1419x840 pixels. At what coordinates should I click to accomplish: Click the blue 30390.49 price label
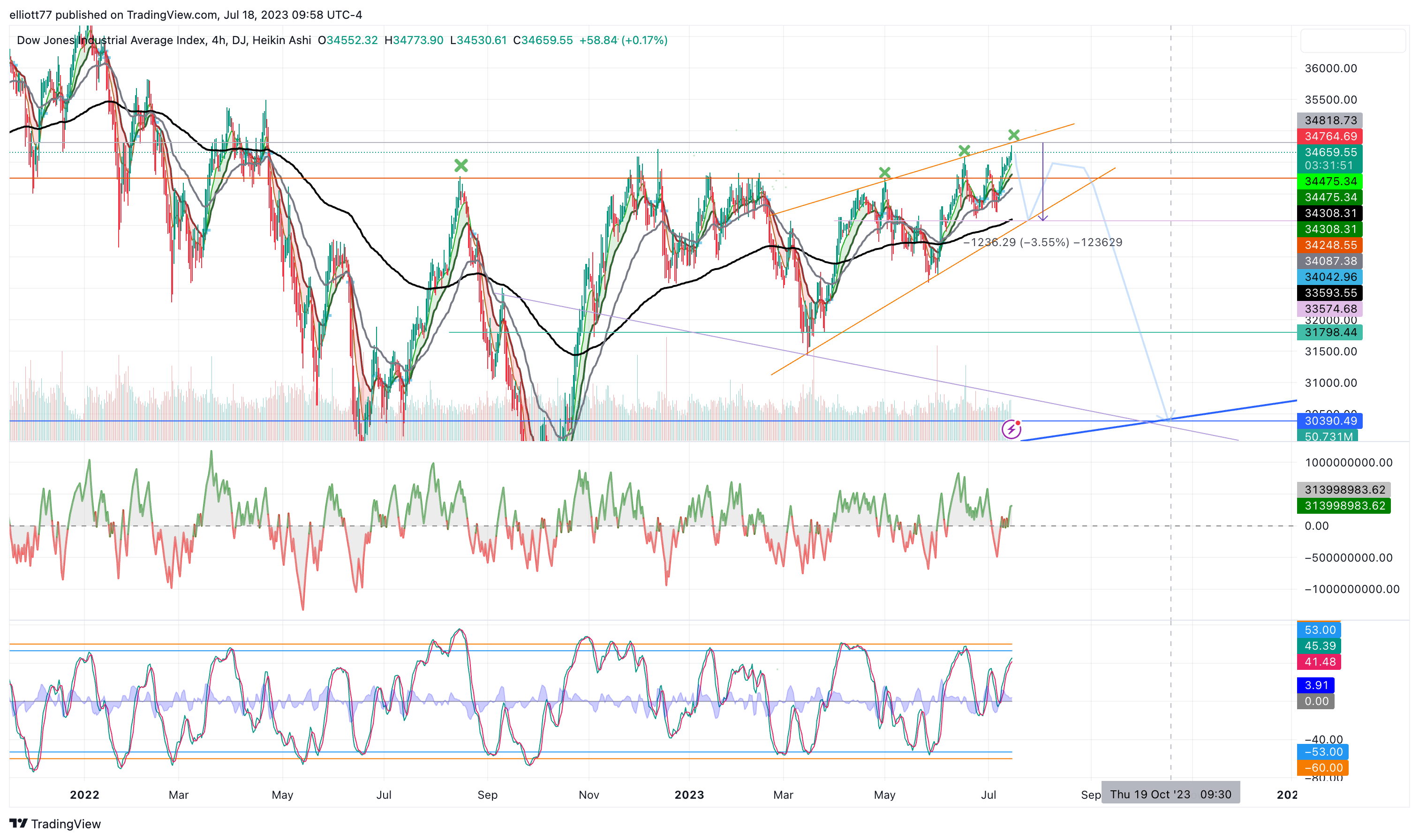point(1329,420)
